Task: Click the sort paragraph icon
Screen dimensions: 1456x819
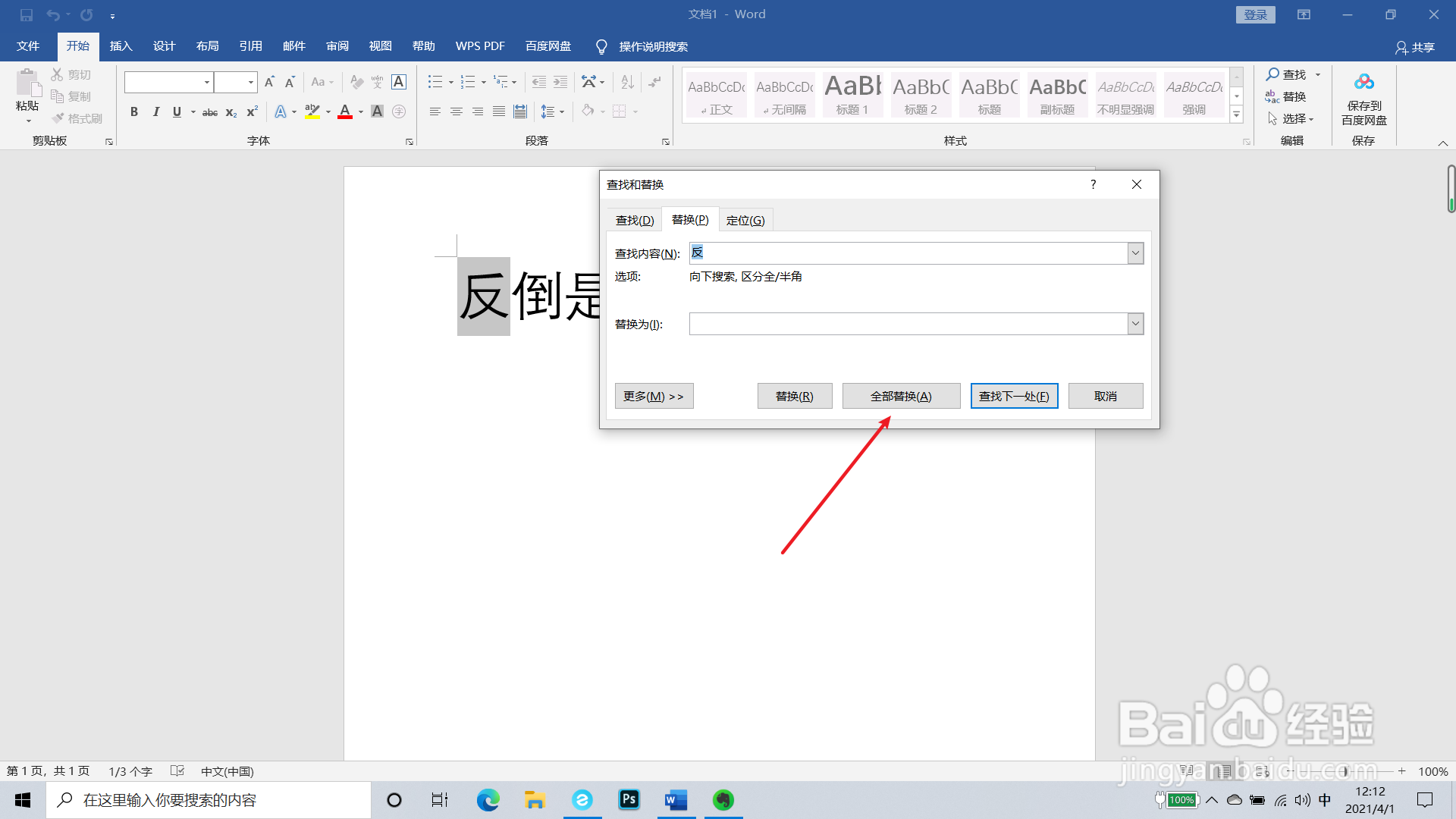Action: pos(627,82)
